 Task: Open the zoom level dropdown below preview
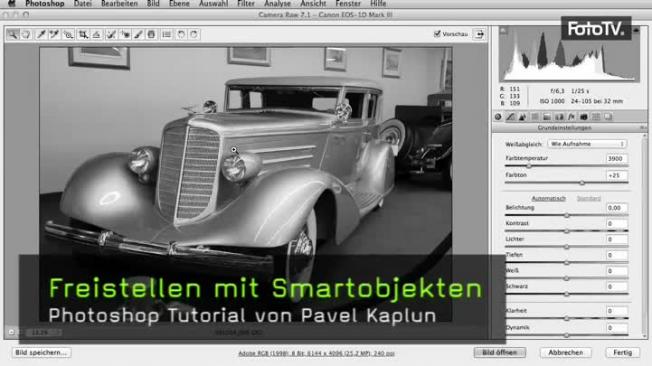click(x=44, y=332)
